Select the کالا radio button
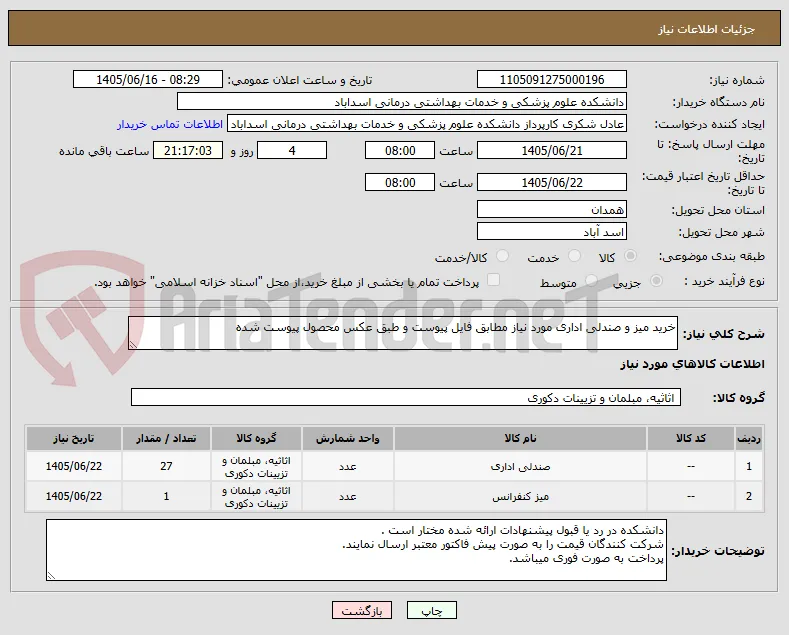 pyautogui.click(x=629, y=256)
